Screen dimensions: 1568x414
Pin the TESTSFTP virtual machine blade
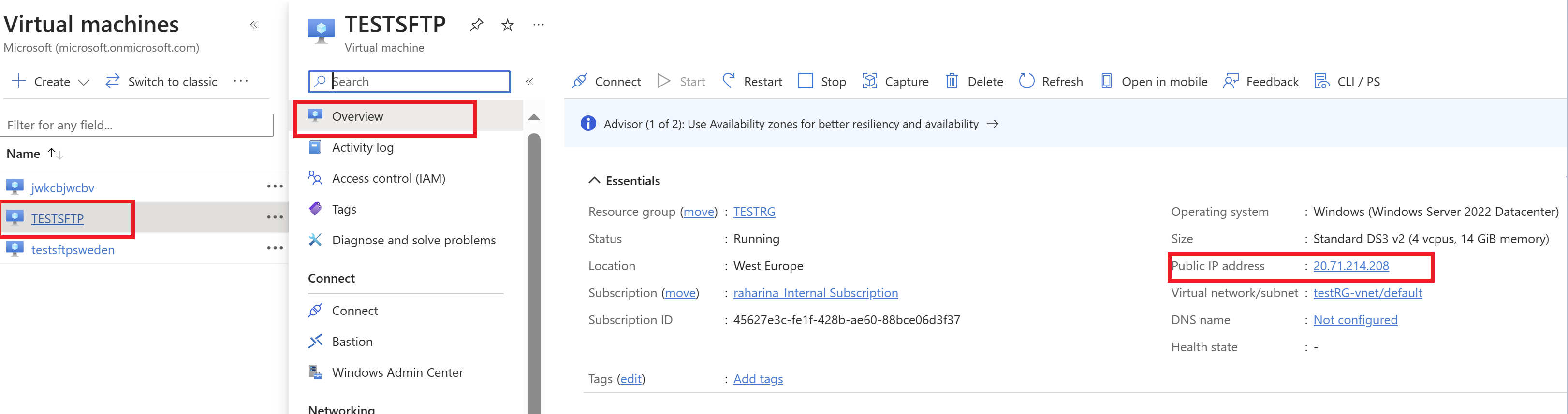[477, 25]
